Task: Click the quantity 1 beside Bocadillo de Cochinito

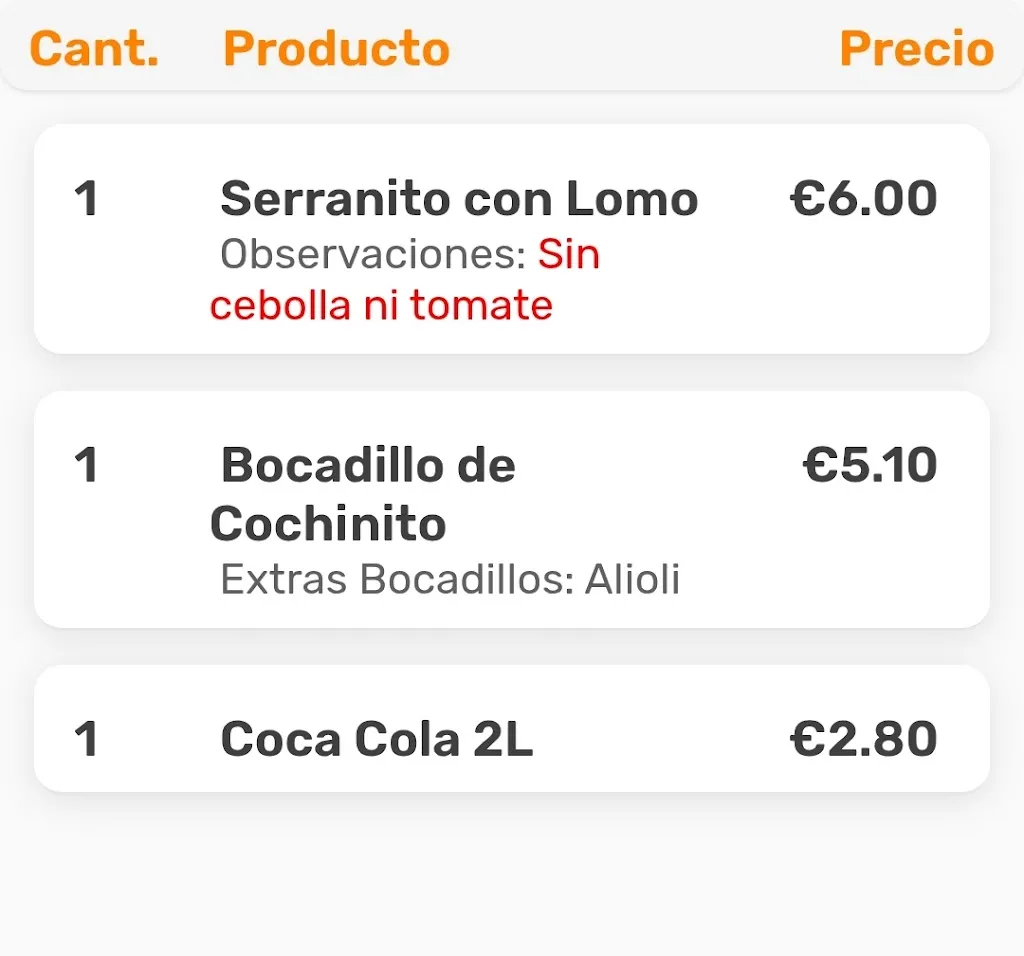Action: pos(87,465)
